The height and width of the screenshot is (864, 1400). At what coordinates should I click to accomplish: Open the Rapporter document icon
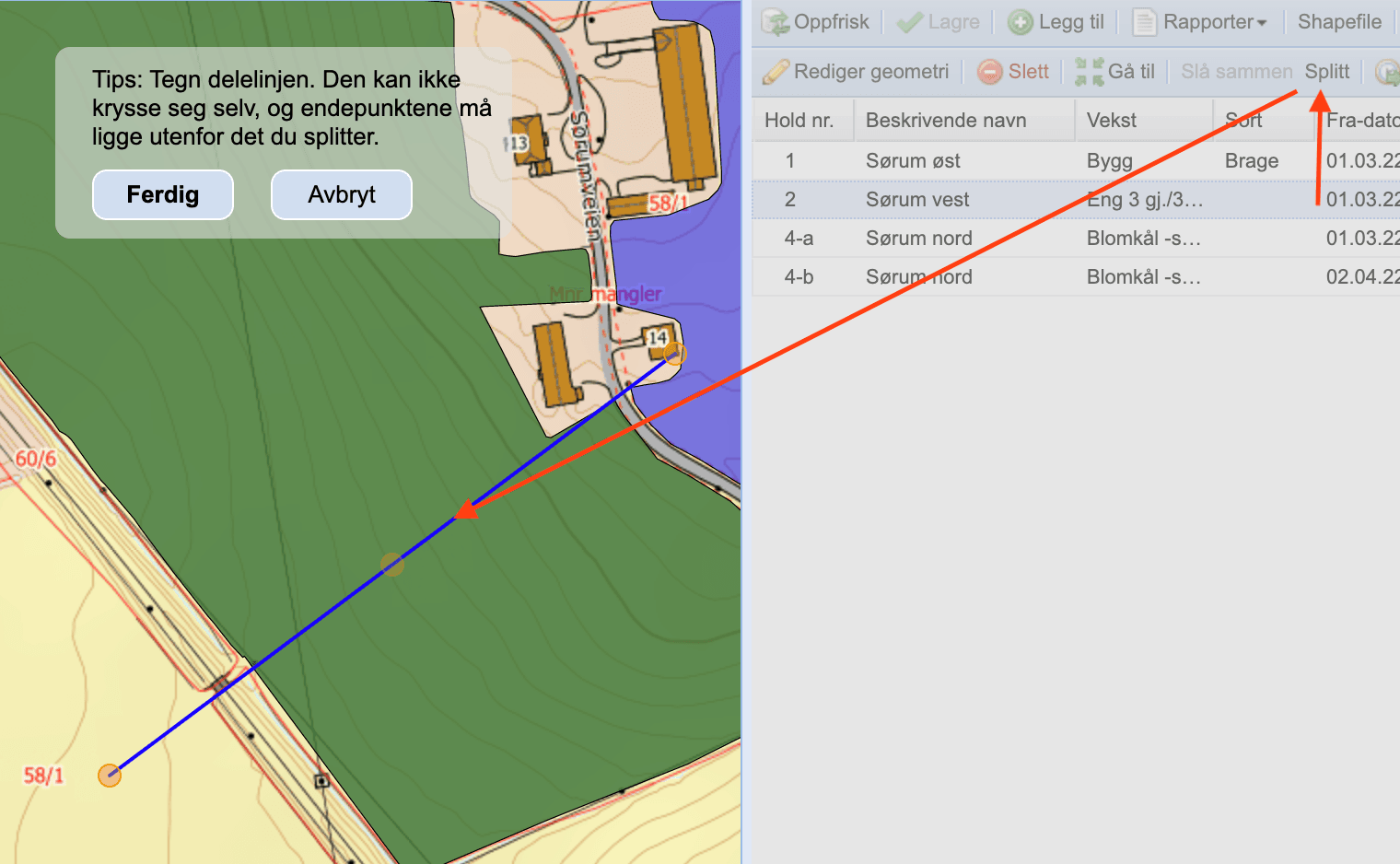1144,22
